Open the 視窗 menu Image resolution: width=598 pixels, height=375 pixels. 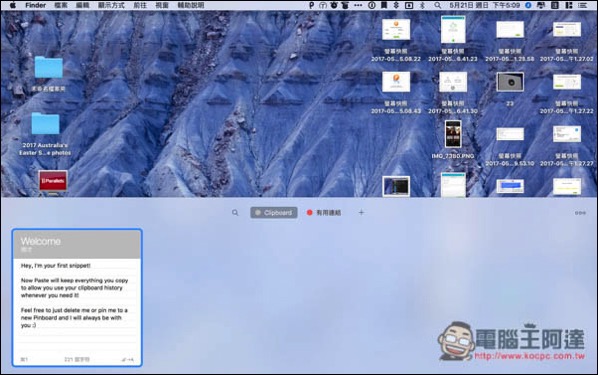[162, 5]
